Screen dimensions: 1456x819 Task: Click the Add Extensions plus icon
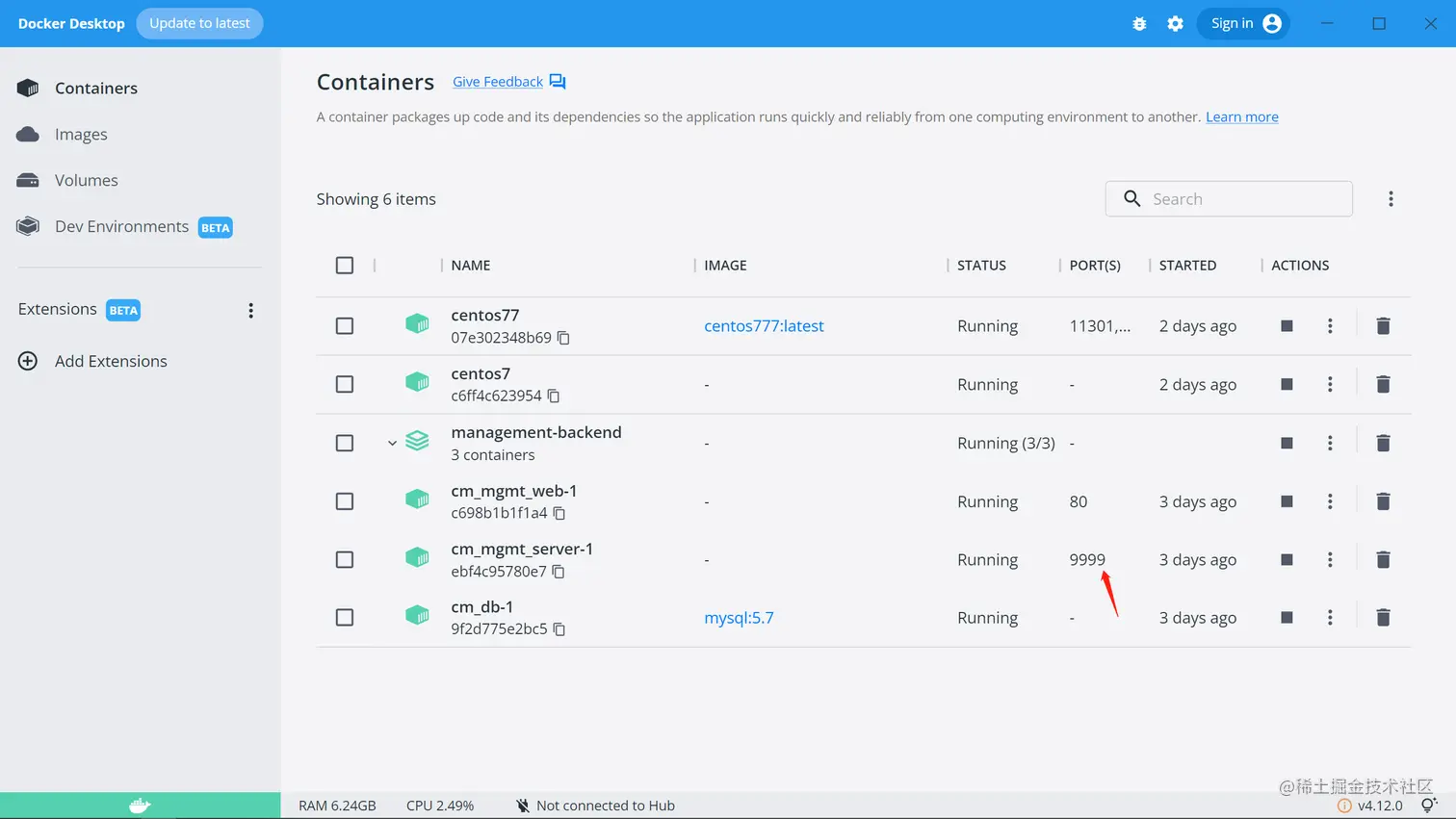[x=28, y=361]
